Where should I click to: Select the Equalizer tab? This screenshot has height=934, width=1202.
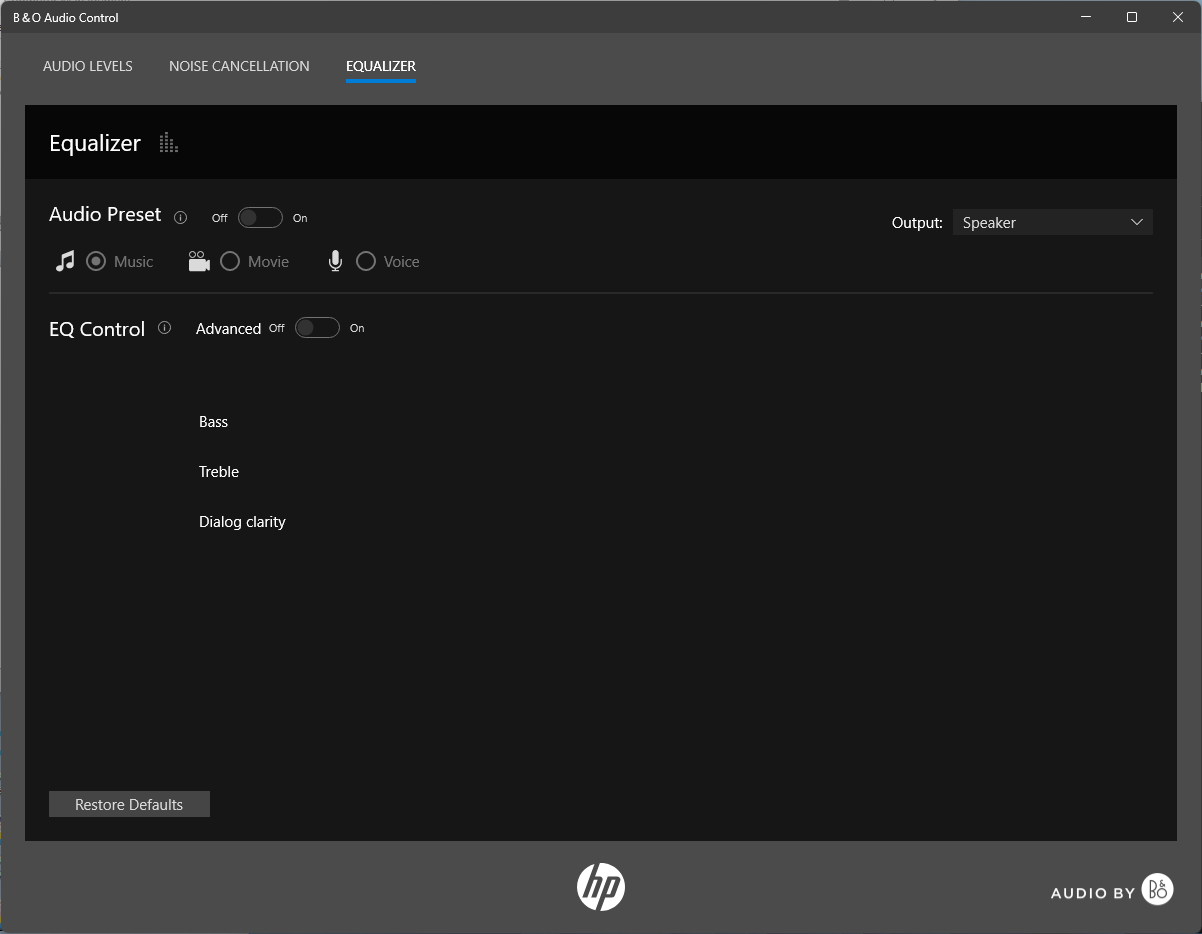[x=381, y=66]
